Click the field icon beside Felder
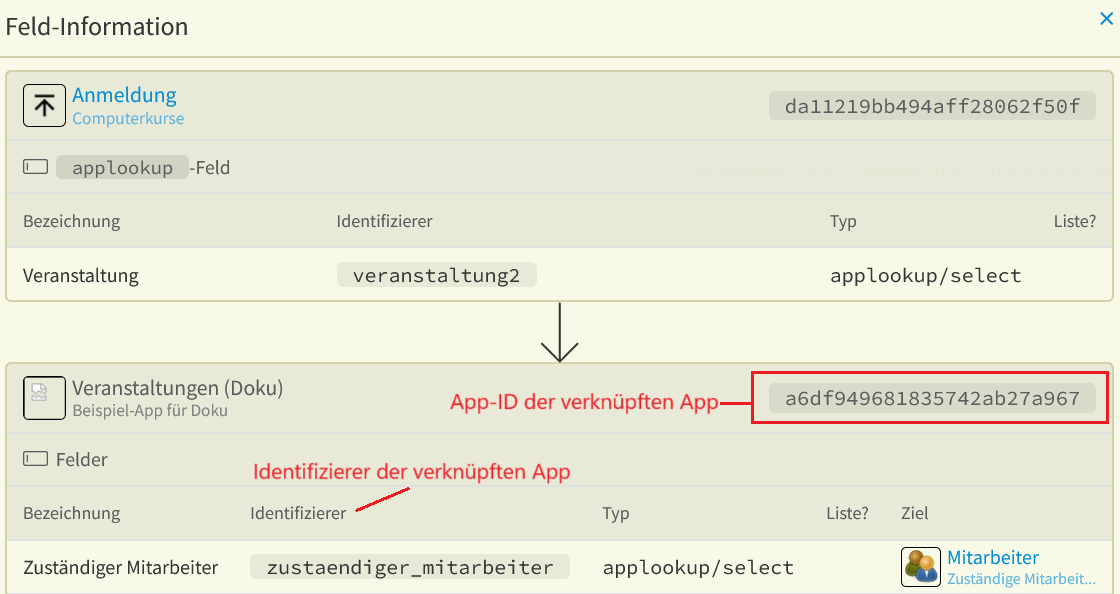 (36, 458)
